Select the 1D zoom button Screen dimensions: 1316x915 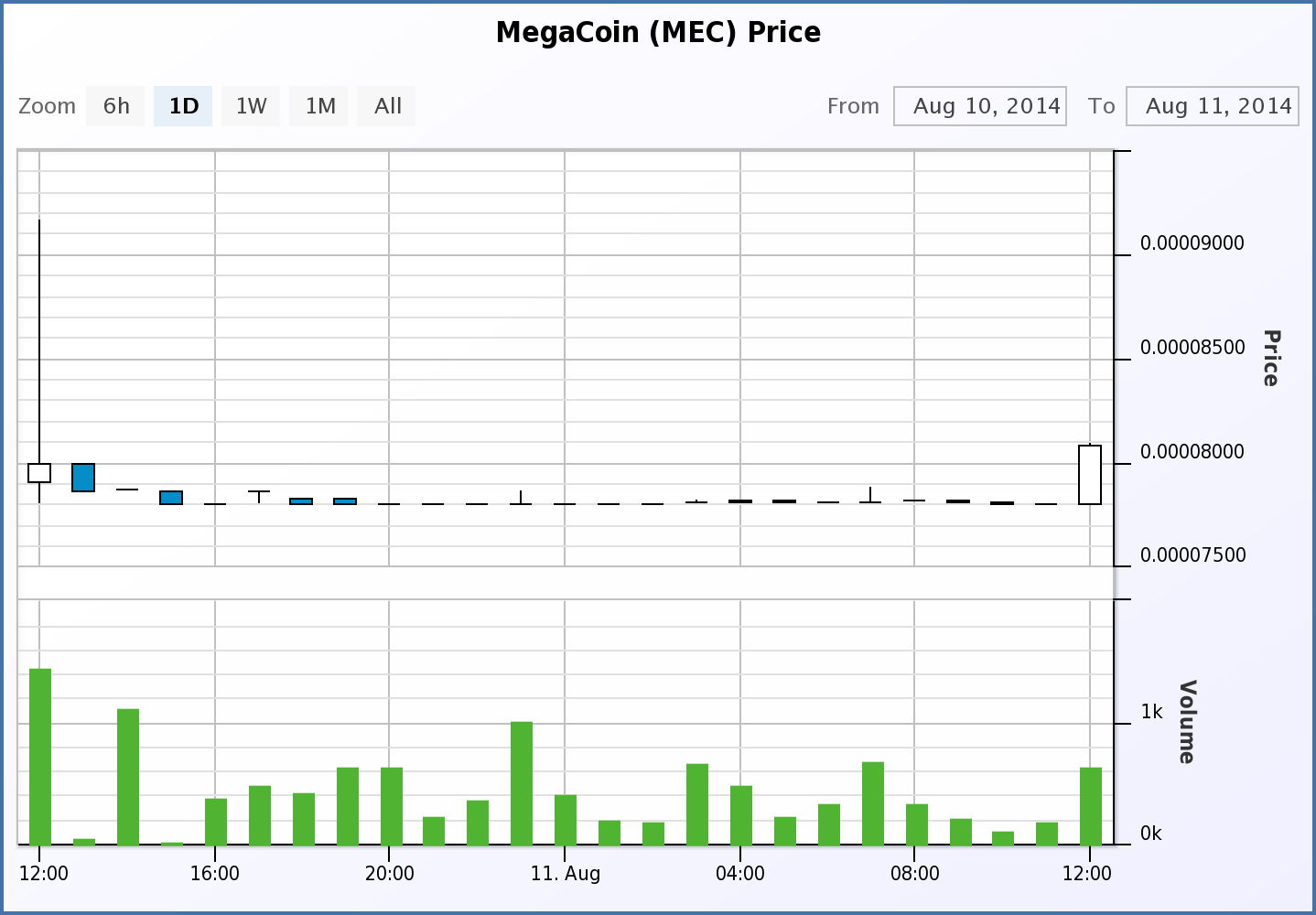tap(183, 106)
